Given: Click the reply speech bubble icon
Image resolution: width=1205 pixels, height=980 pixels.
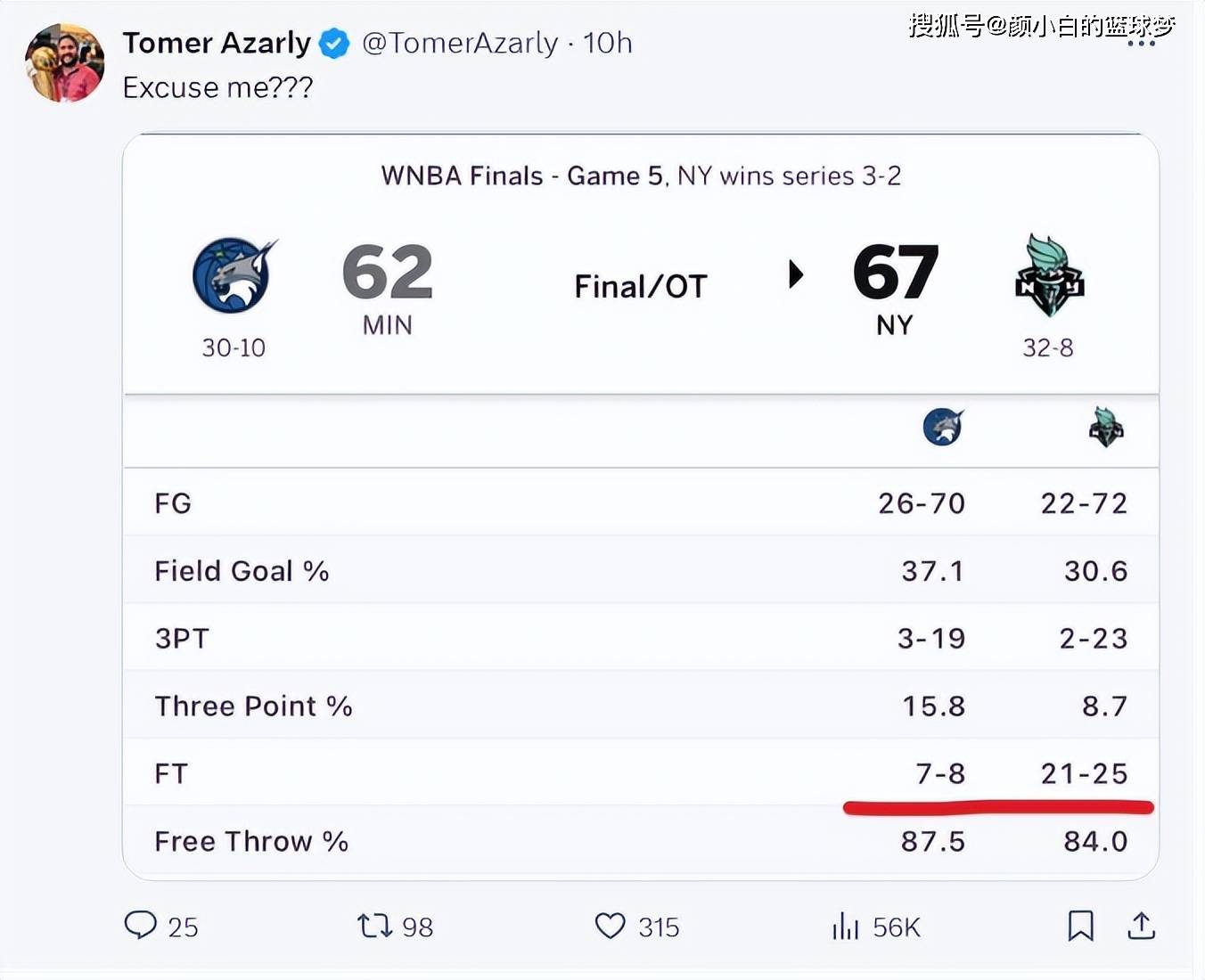Looking at the screenshot, I should 140,926.
